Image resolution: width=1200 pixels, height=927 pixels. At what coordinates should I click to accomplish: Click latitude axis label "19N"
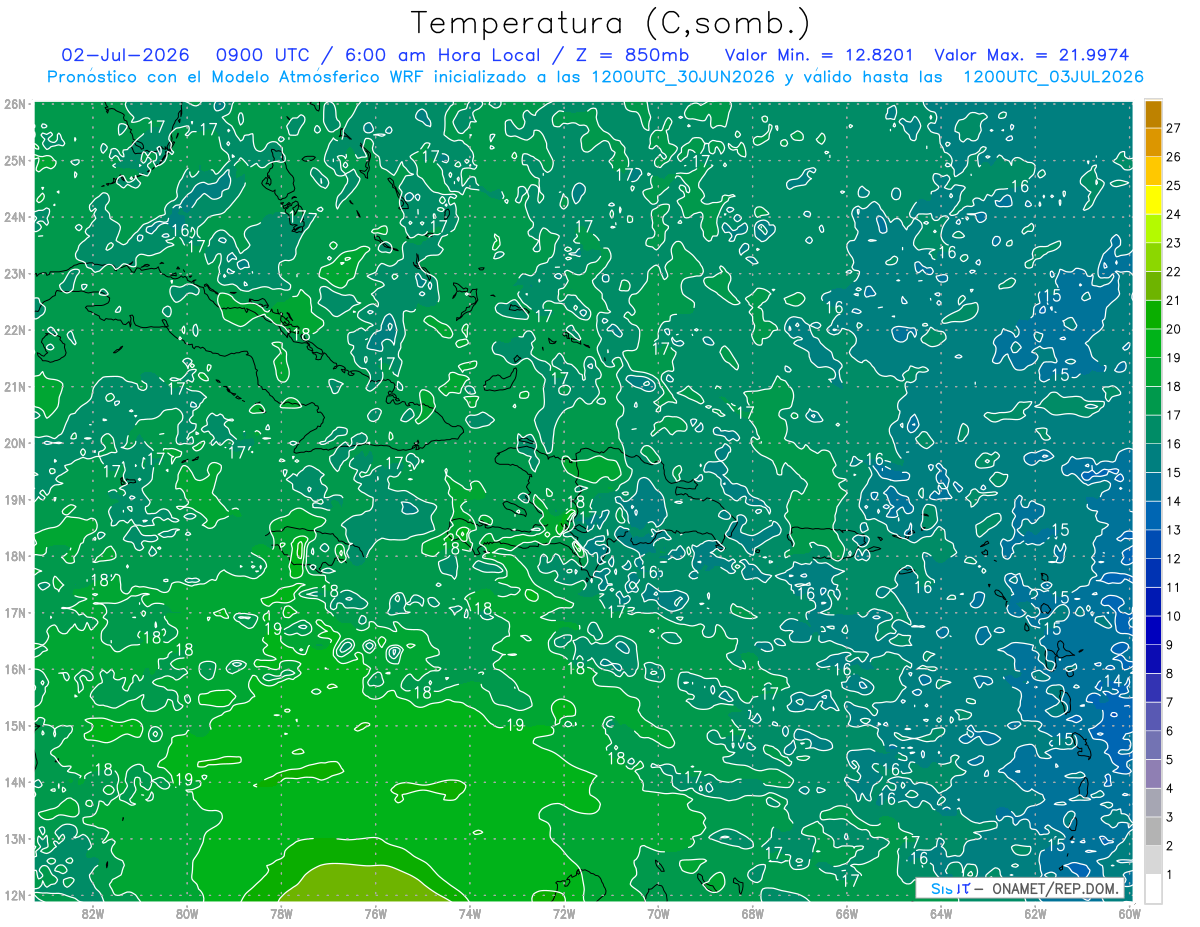coord(15,499)
